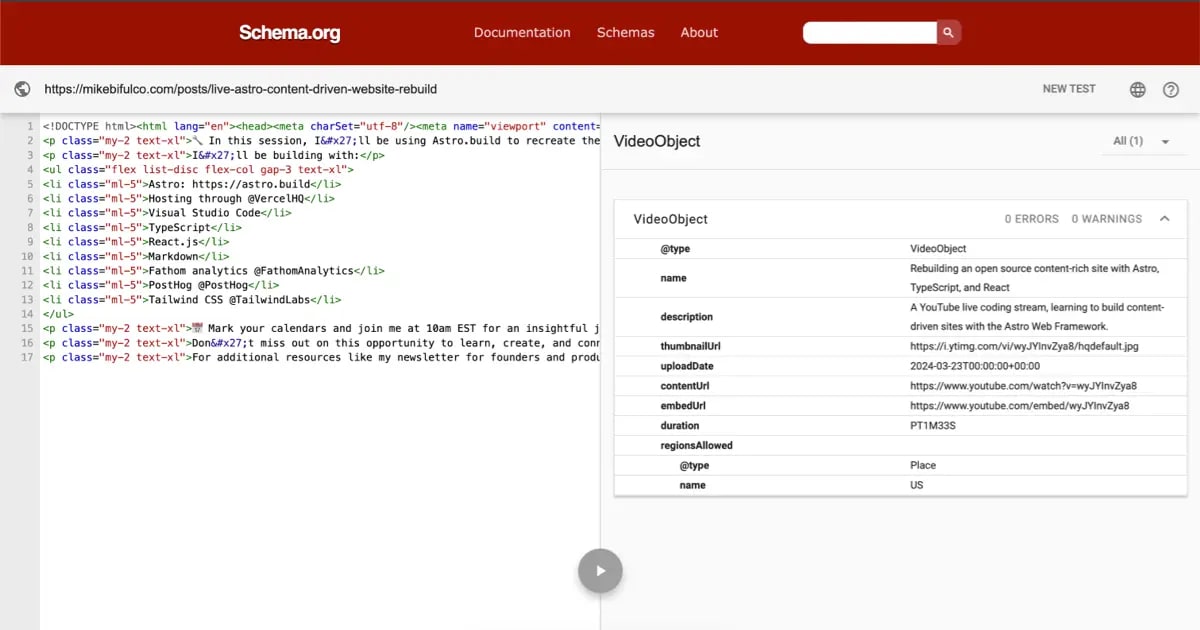The height and width of the screenshot is (630, 1200).
Task: Click code line starting 'Mark your calendars'
Action: click(x=321, y=328)
